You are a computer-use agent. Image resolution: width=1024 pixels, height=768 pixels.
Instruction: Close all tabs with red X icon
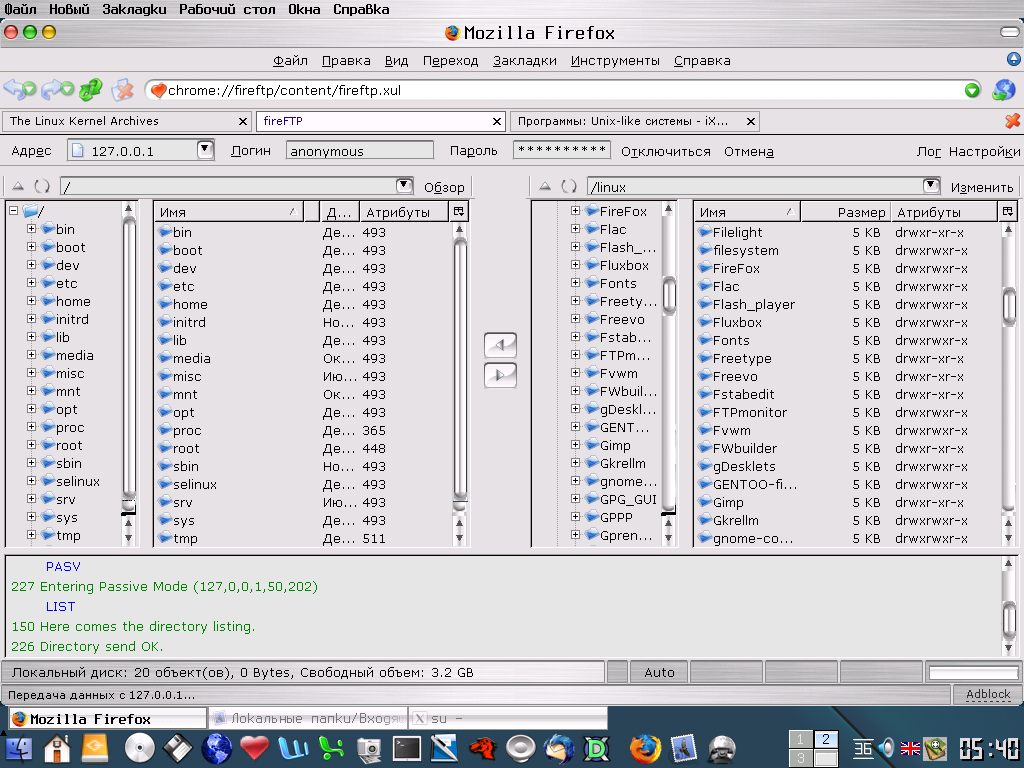pos(1012,121)
